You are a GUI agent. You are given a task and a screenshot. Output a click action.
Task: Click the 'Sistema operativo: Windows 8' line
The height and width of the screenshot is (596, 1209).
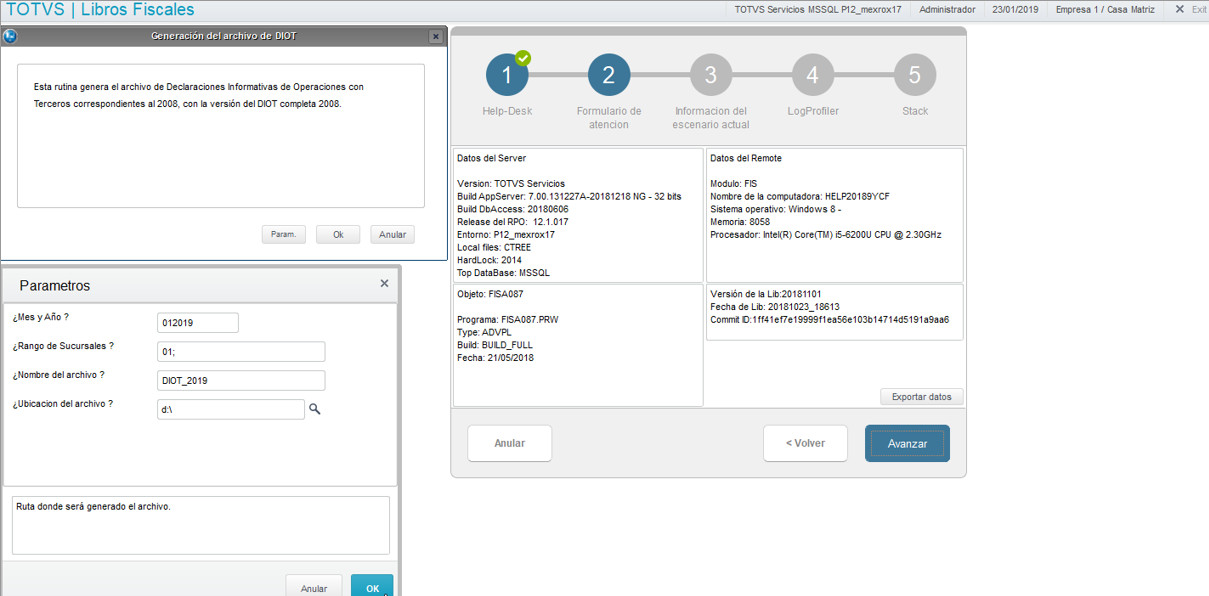click(x=777, y=209)
